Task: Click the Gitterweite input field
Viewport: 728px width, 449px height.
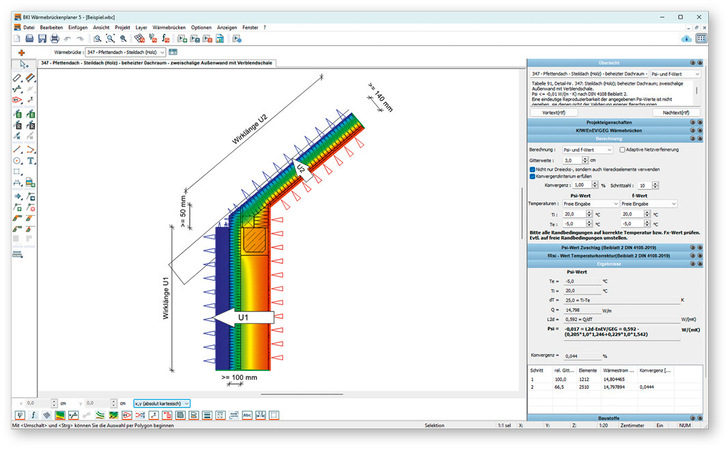Action: pos(571,160)
